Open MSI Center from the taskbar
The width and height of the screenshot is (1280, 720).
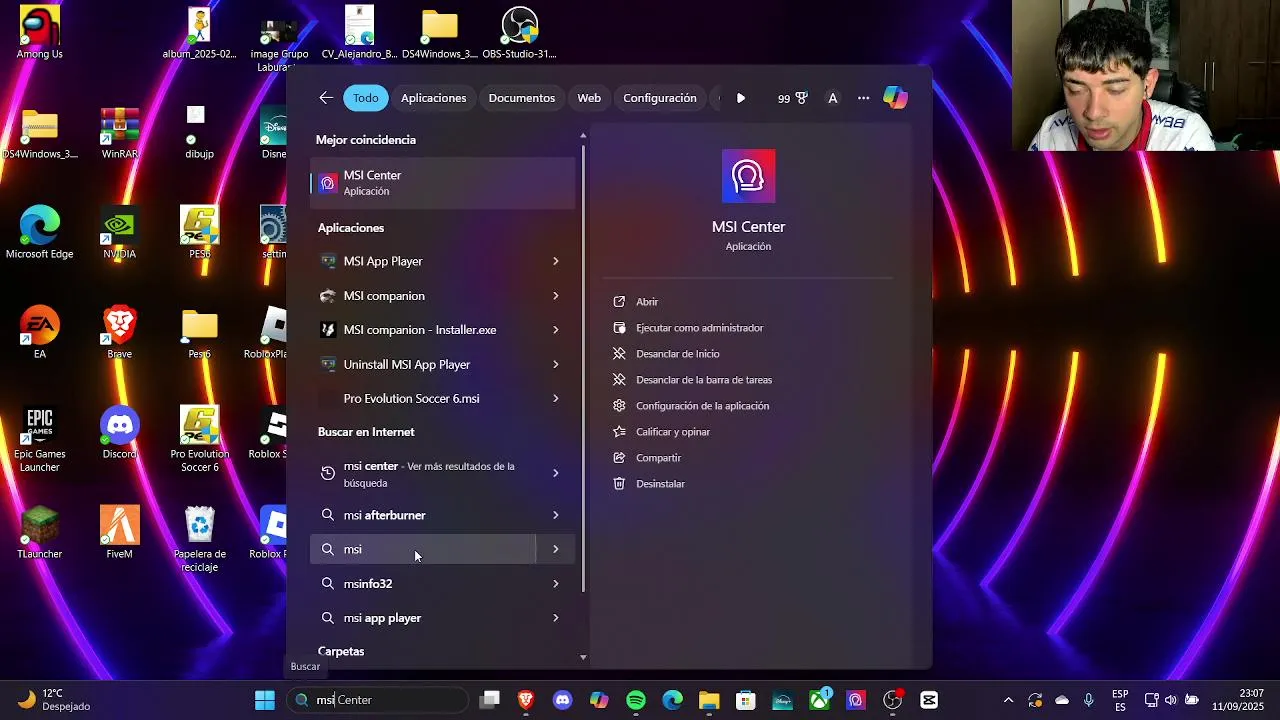[x=856, y=700]
